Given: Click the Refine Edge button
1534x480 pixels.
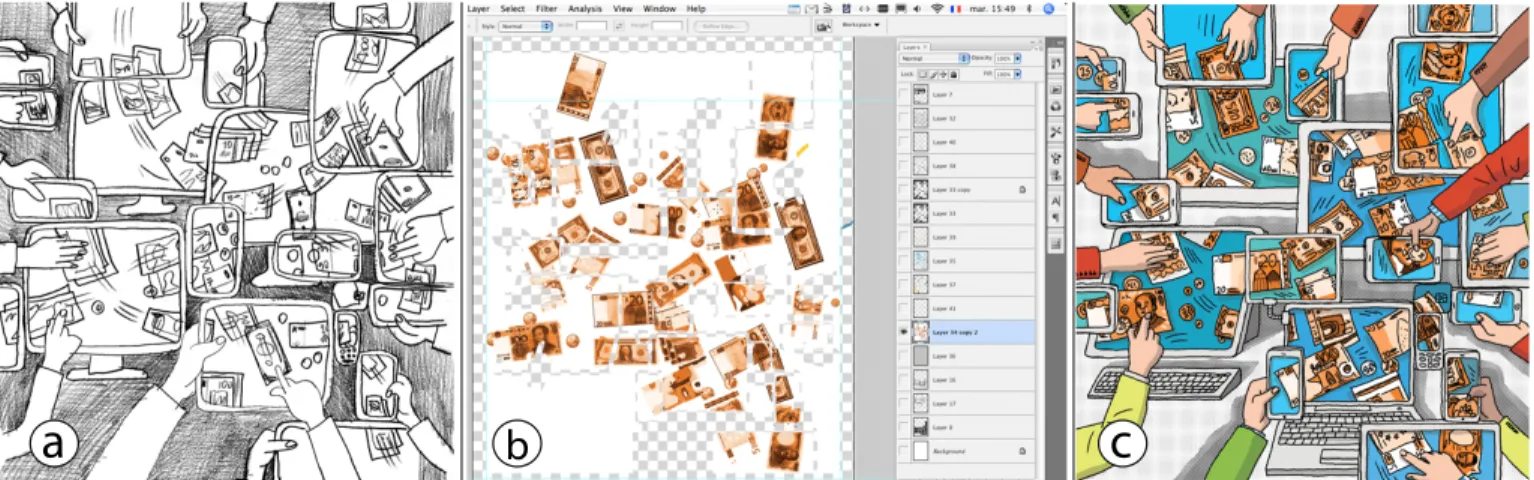Looking at the screenshot, I should click(721, 25).
